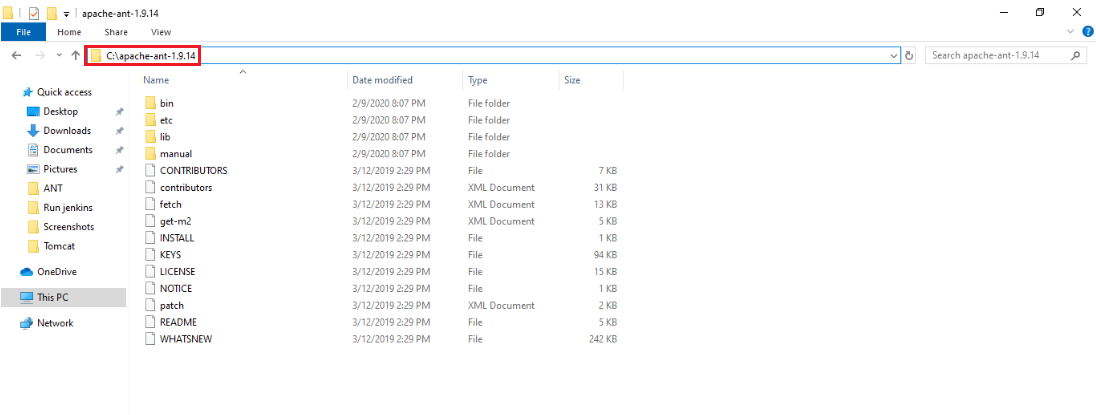Open the Help question mark icon
This screenshot has width=1096, height=415.
pos(1088,31)
